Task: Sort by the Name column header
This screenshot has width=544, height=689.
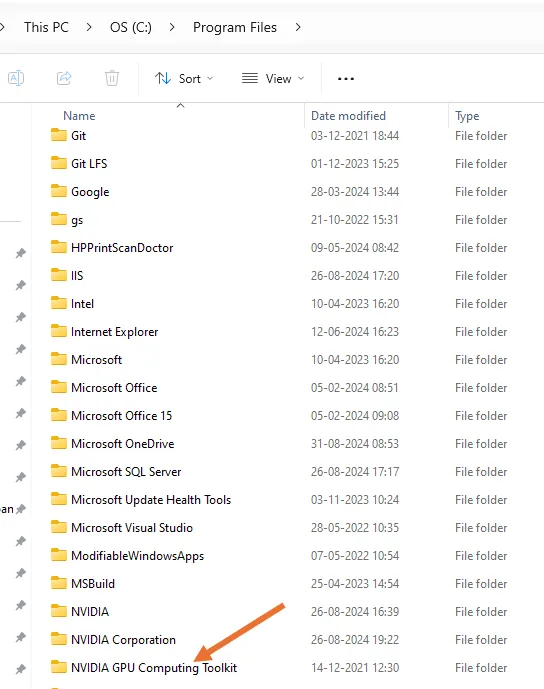Action: (79, 116)
